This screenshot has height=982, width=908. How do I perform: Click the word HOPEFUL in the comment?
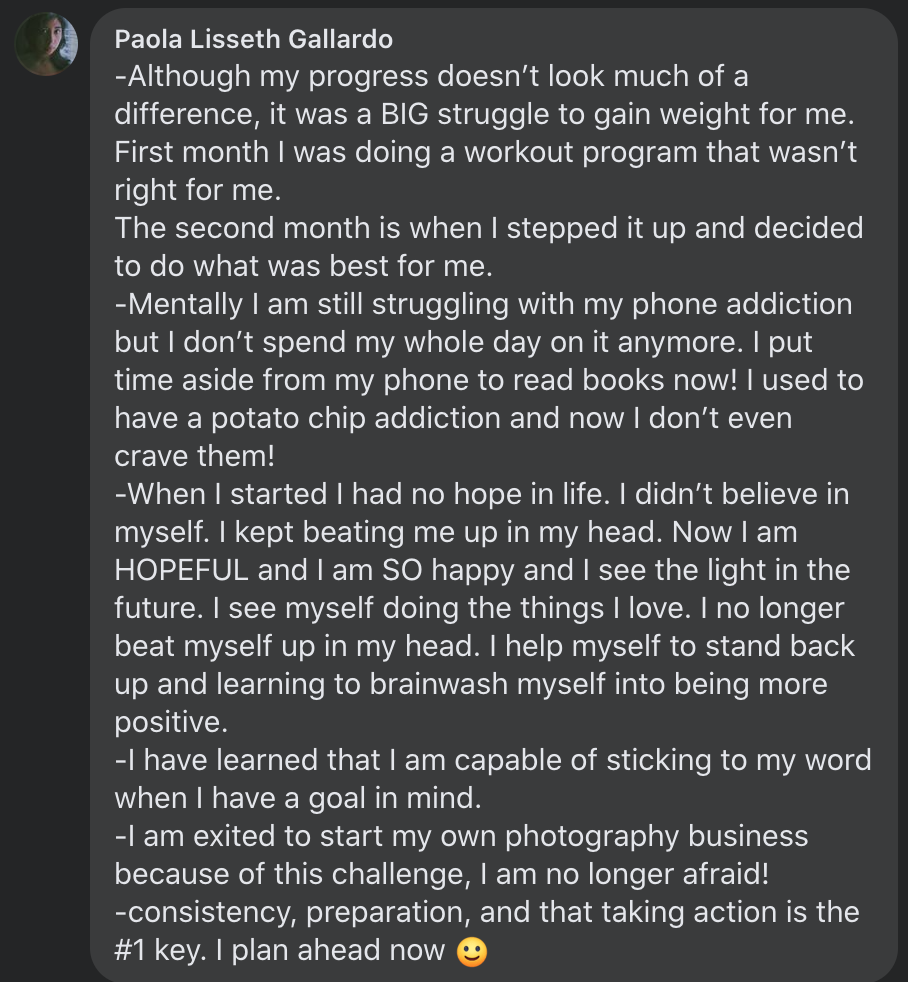point(182,570)
